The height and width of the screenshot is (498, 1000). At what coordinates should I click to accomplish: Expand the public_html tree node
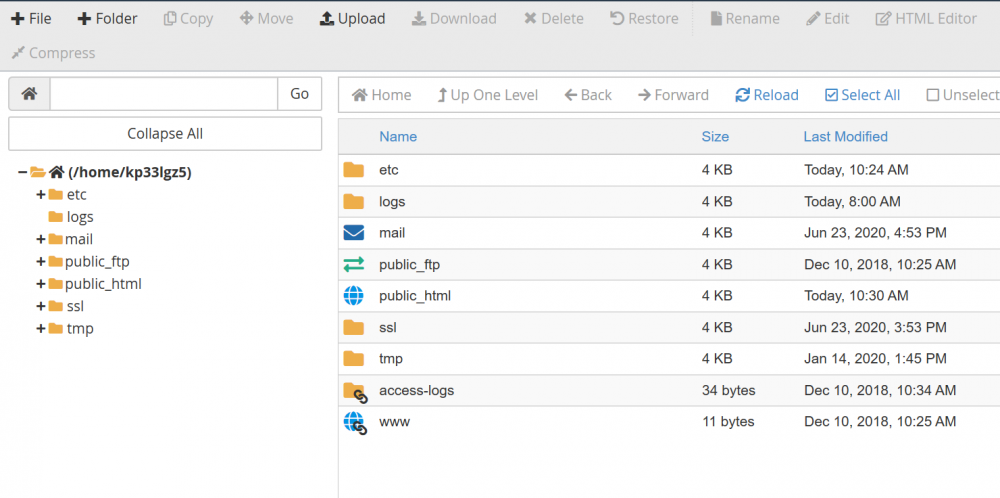(x=41, y=284)
